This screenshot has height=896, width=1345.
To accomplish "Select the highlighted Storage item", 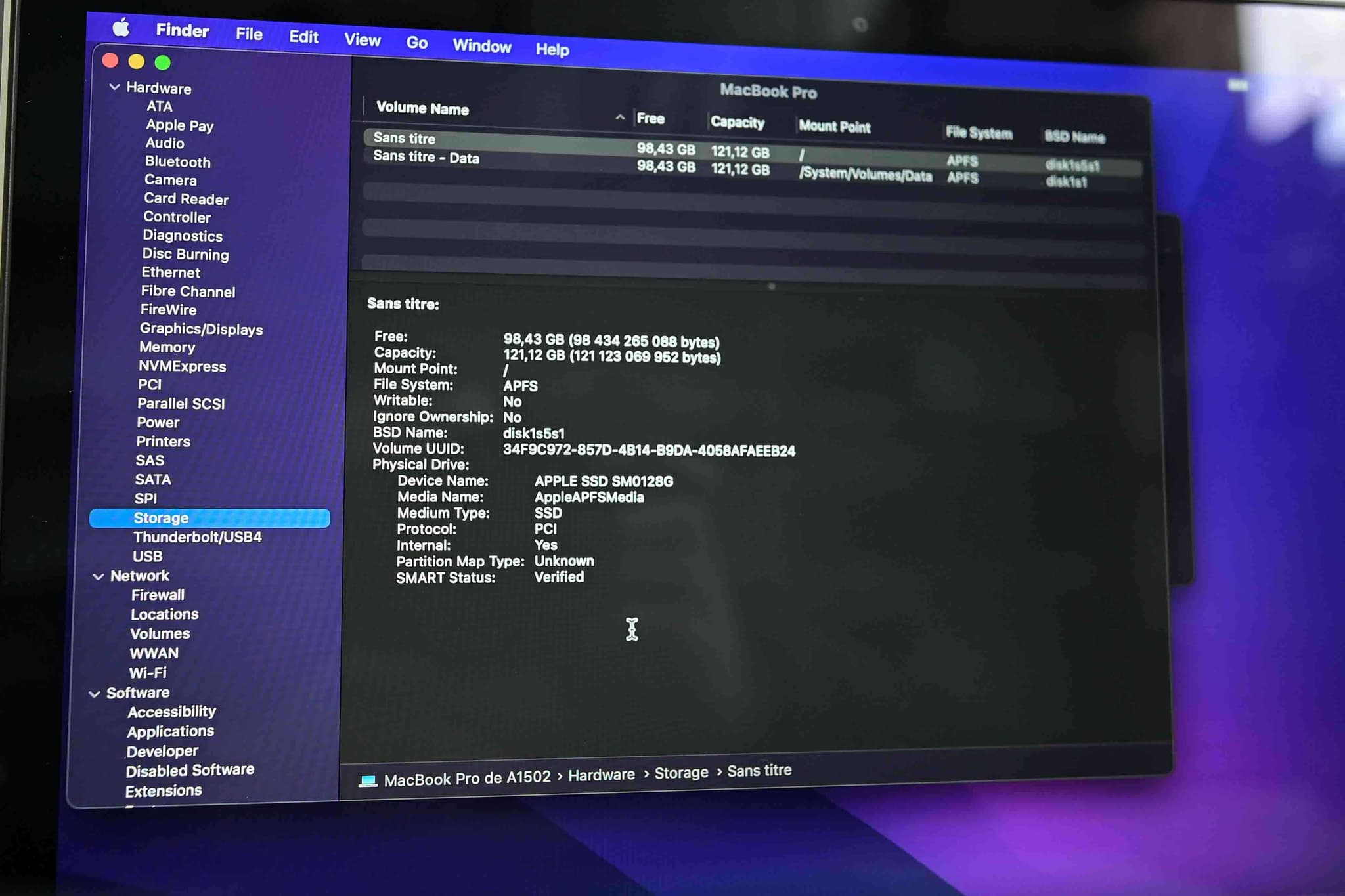I will tap(209, 518).
